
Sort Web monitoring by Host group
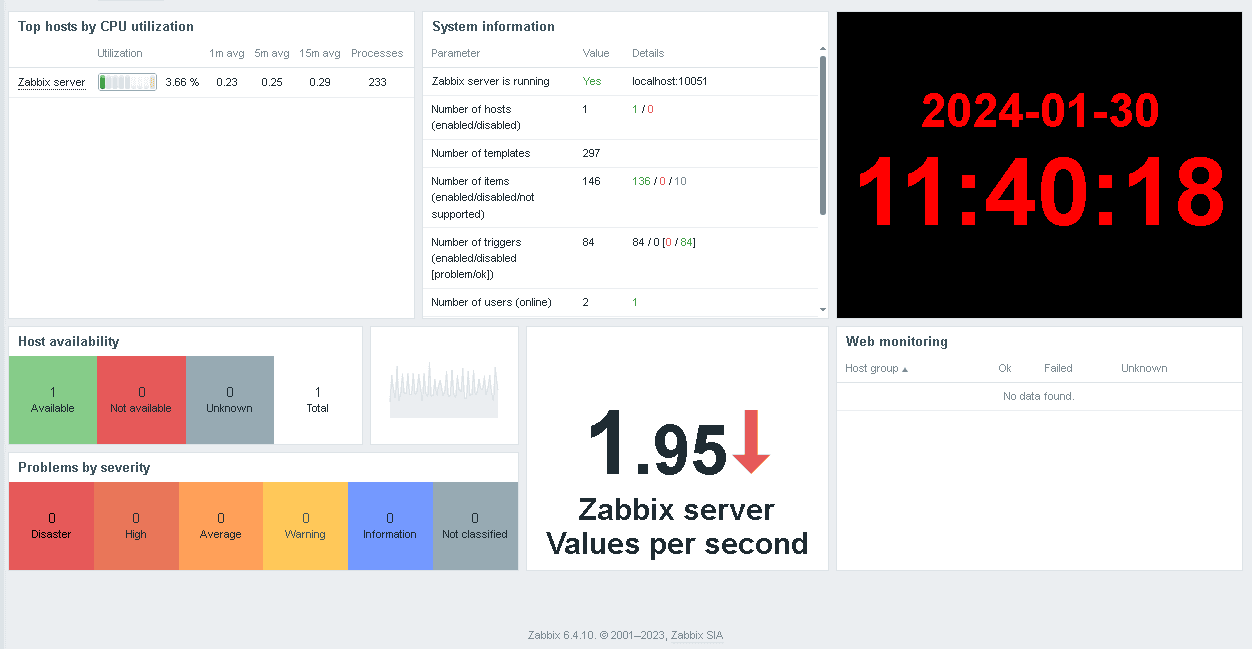[x=876, y=368]
